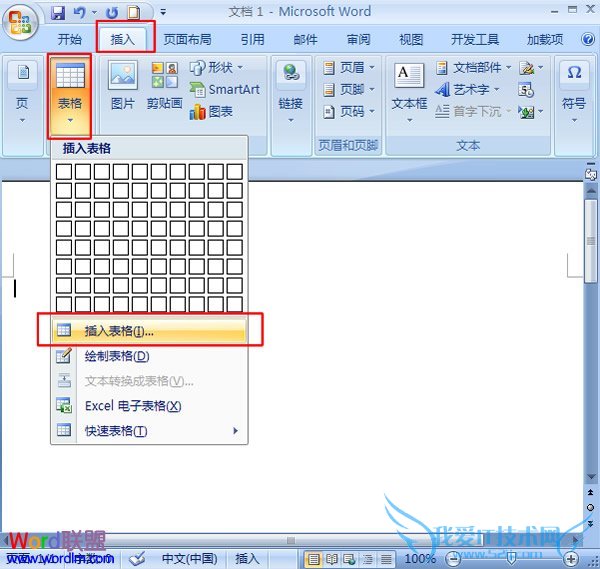Jump to next page double-arrow button
The height and width of the screenshot is (569, 600).
591,523
